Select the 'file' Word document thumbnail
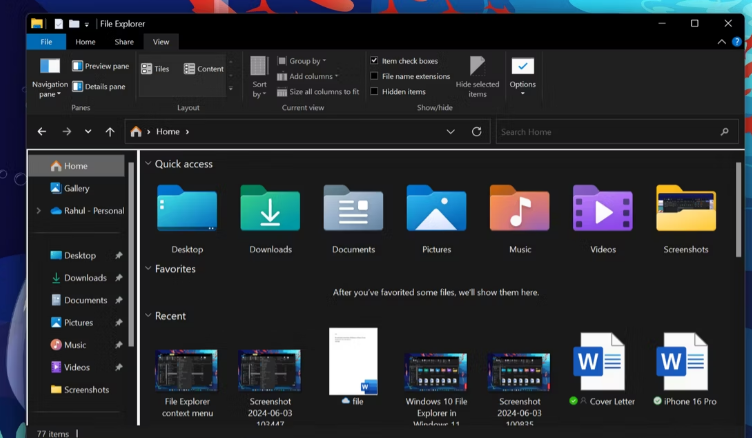Screen dimensions: 752x438 [x=353, y=361]
